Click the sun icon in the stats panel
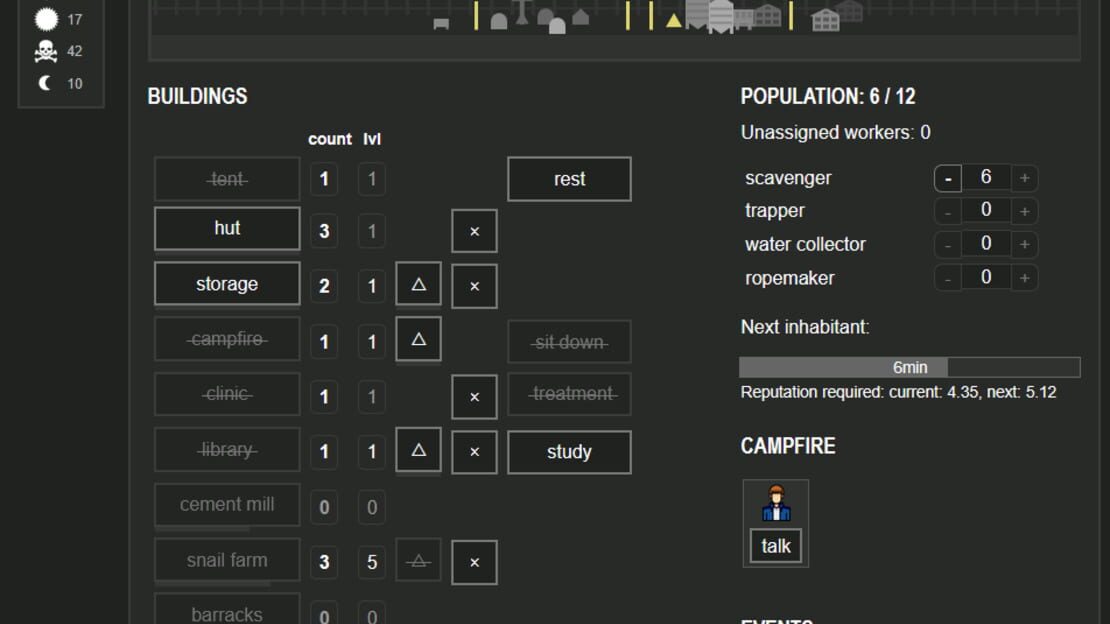The image size is (1110, 624). [x=46, y=19]
